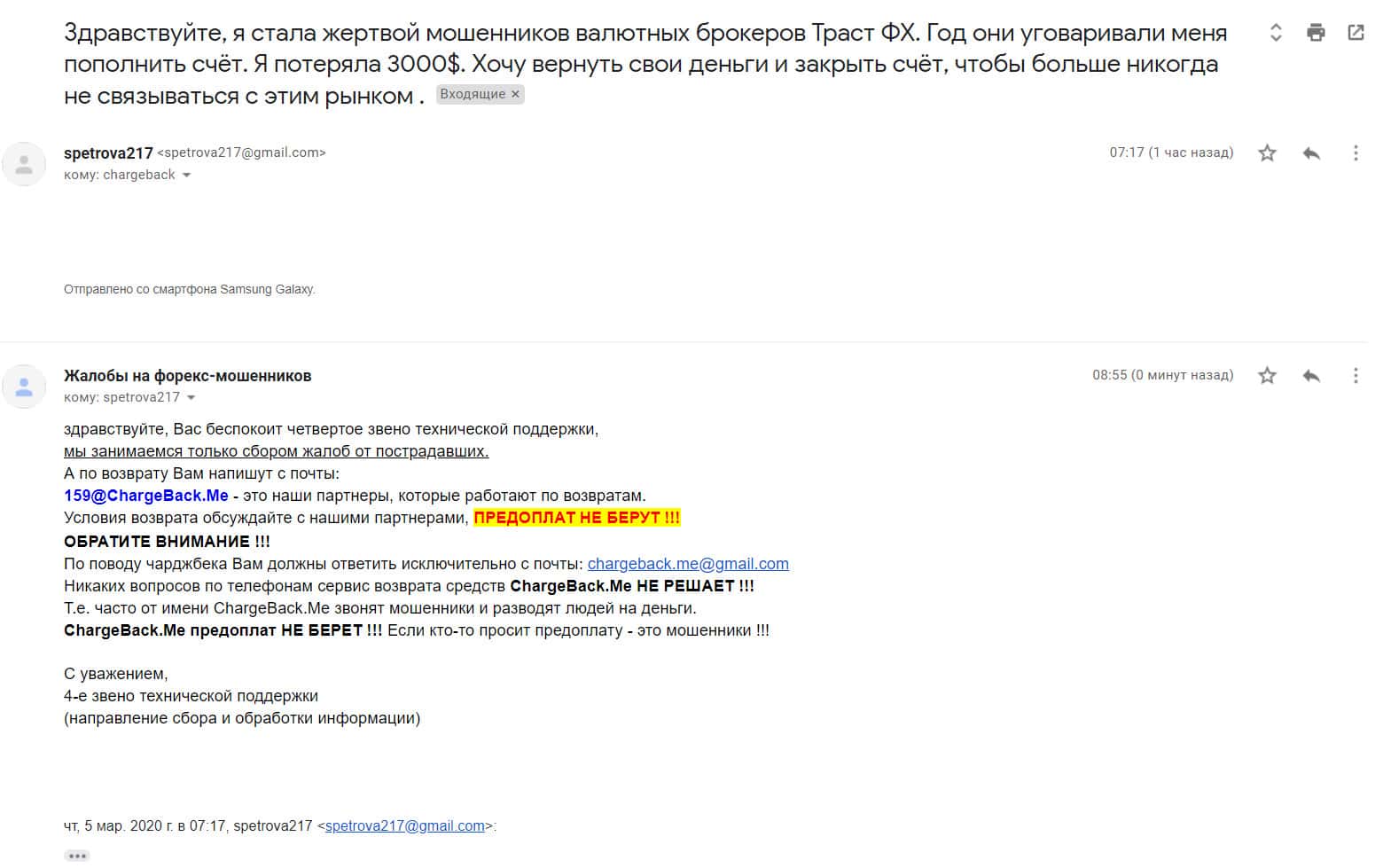
Task: Show trimmed content with the ellipsis button
Action: pyautogui.click(x=77, y=856)
